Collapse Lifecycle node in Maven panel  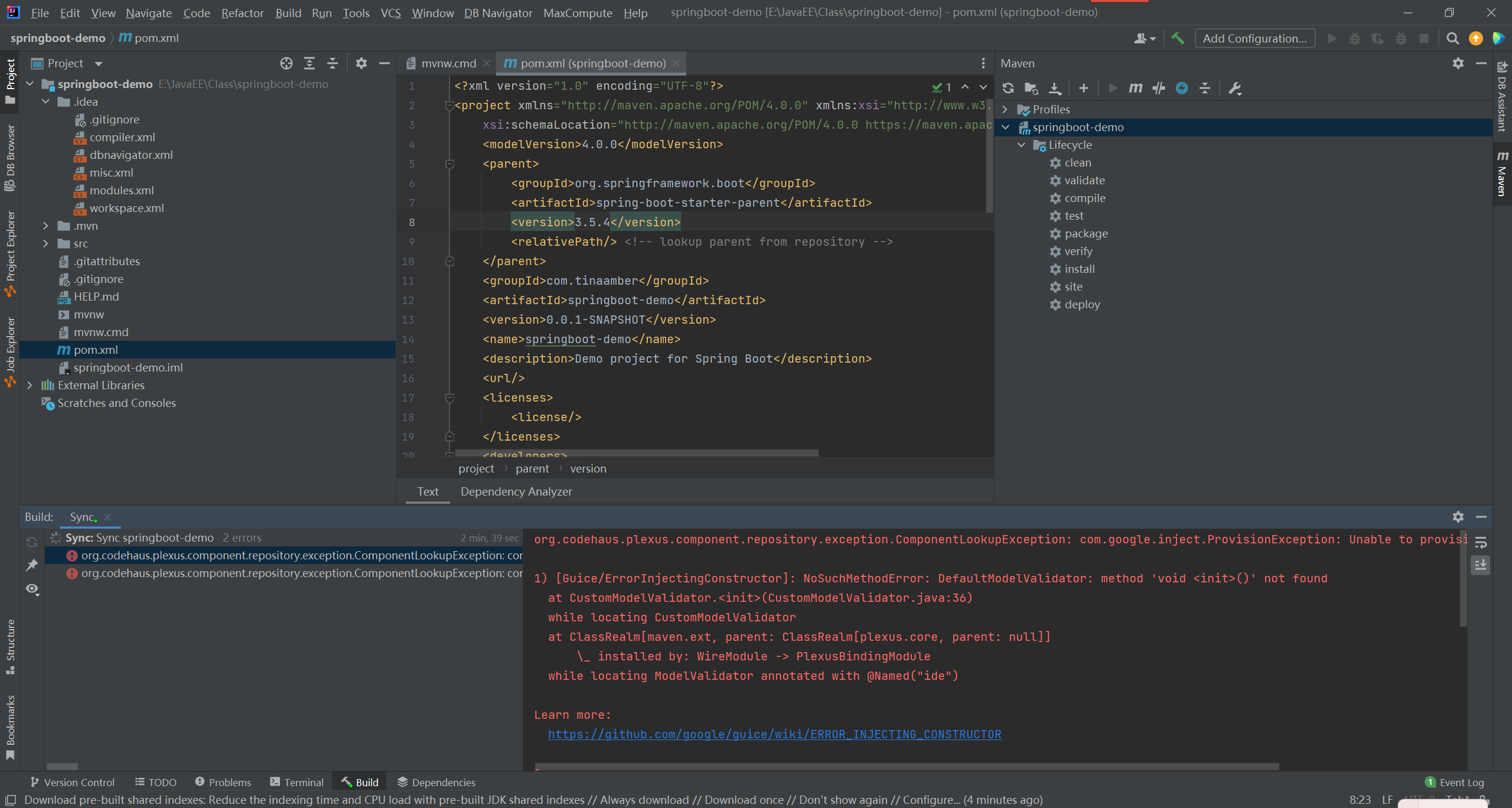tap(1021, 145)
